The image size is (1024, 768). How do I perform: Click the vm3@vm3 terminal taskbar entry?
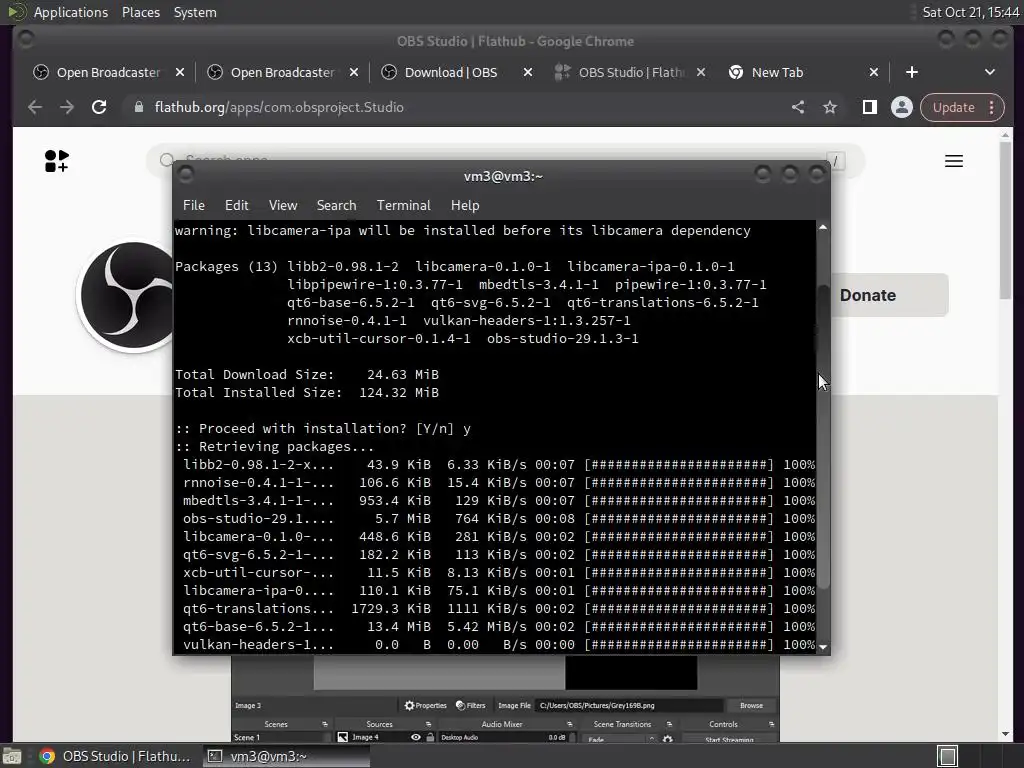(x=285, y=756)
